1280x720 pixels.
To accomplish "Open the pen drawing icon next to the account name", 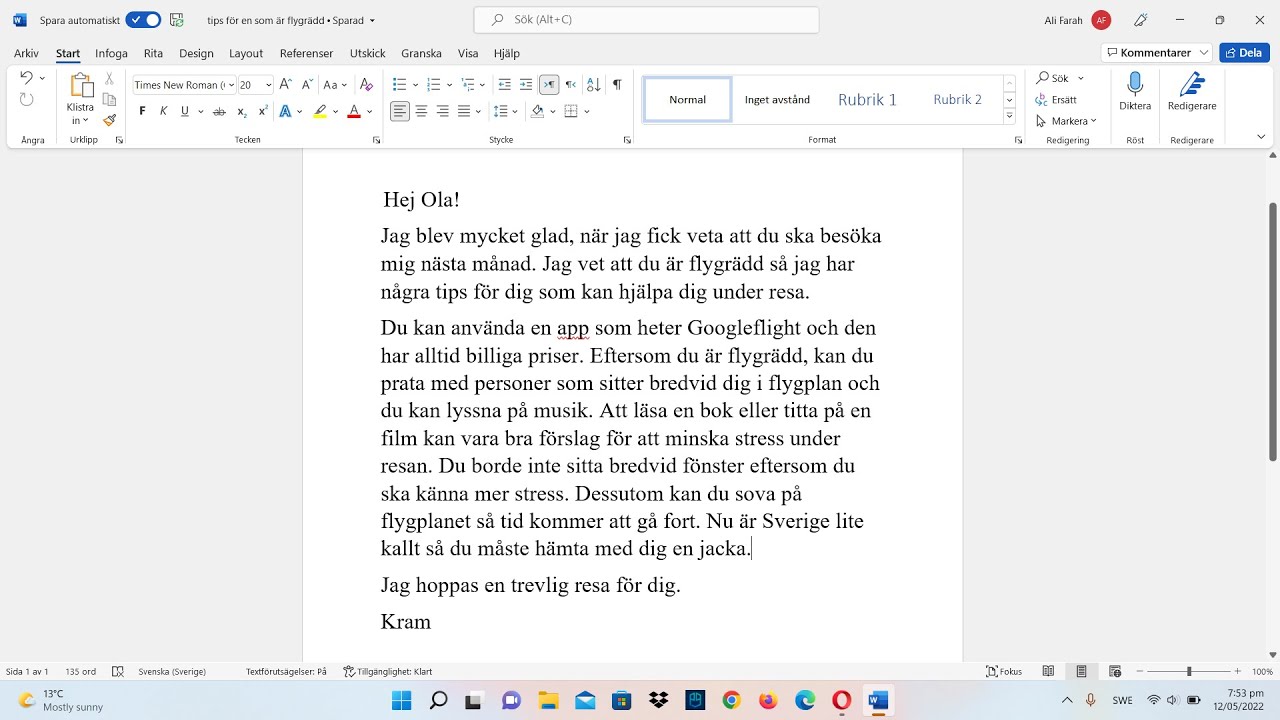I will point(1140,20).
